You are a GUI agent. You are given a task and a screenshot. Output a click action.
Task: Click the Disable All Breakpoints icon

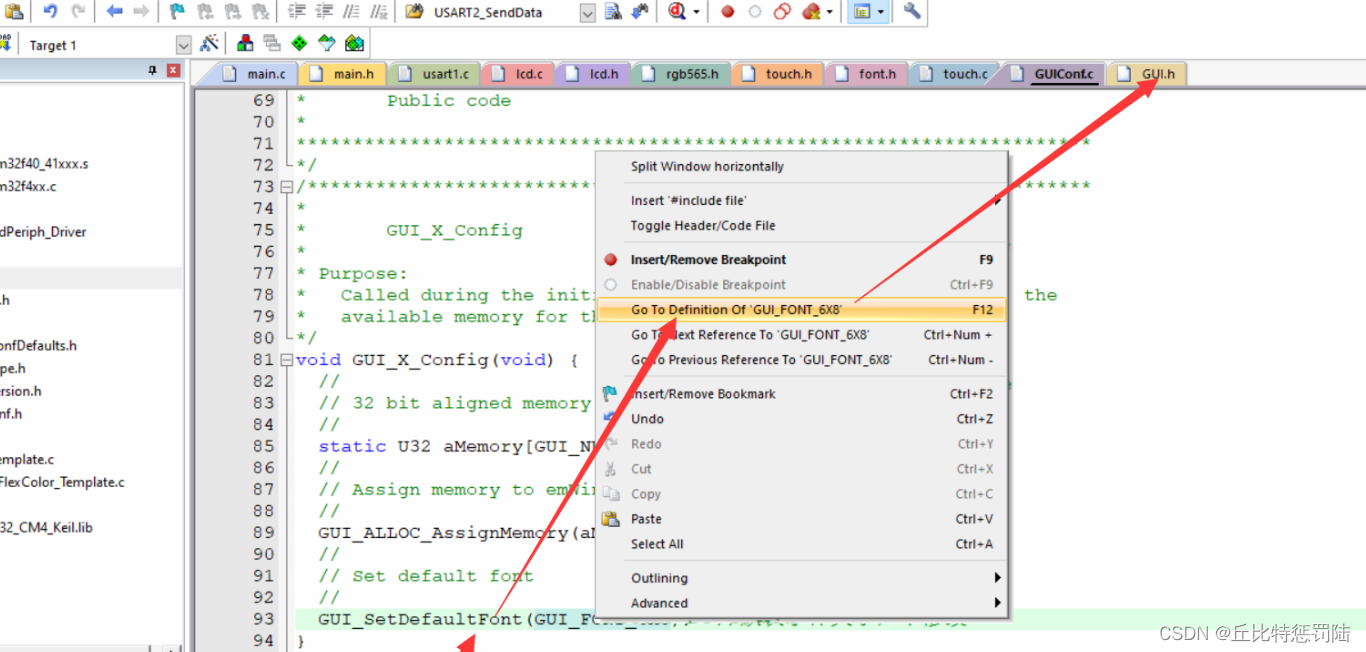(x=782, y=11)
